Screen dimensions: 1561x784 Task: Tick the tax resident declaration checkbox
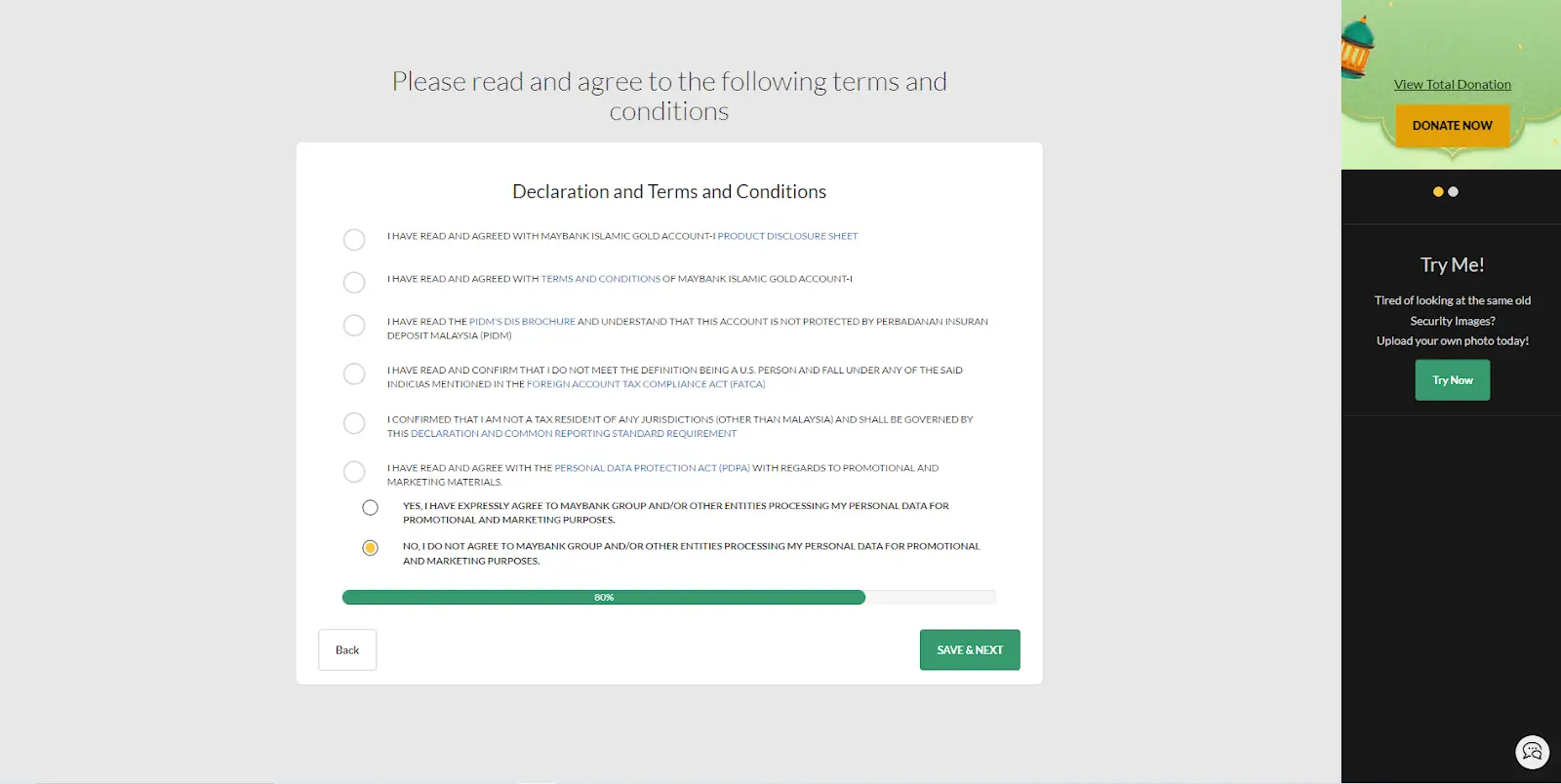tap(354, 423)
